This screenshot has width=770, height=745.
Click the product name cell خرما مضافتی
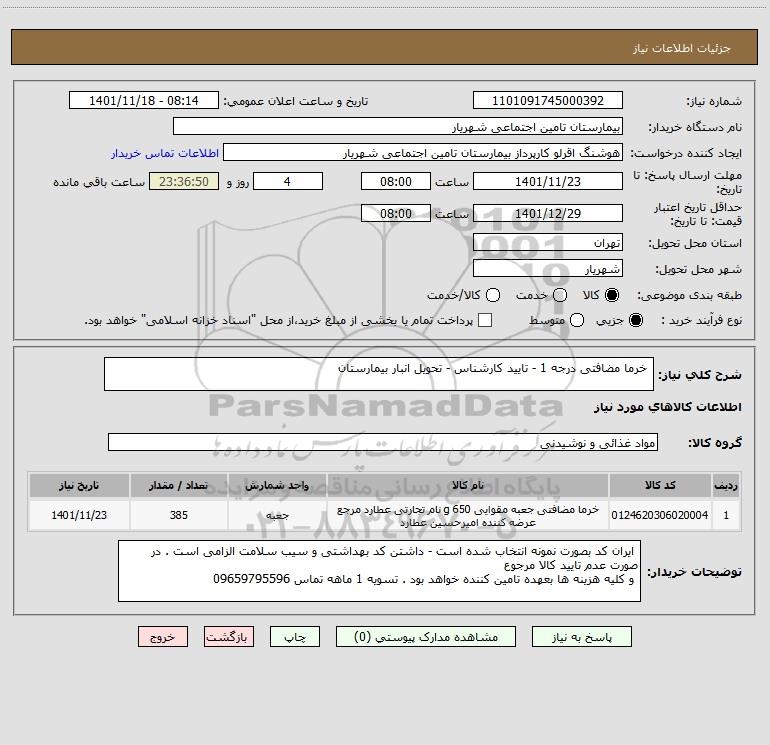pos(468,515)
